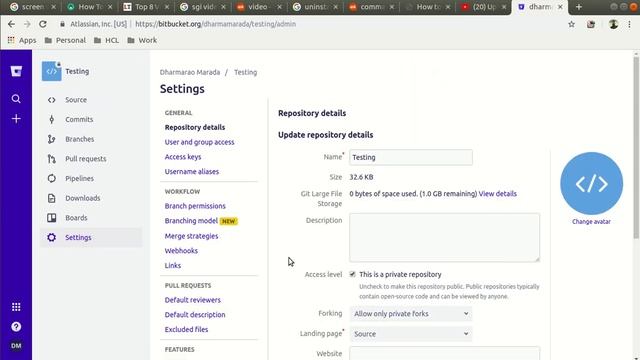
Task: Open Merge strategies settings
Action: pos(191,236)
